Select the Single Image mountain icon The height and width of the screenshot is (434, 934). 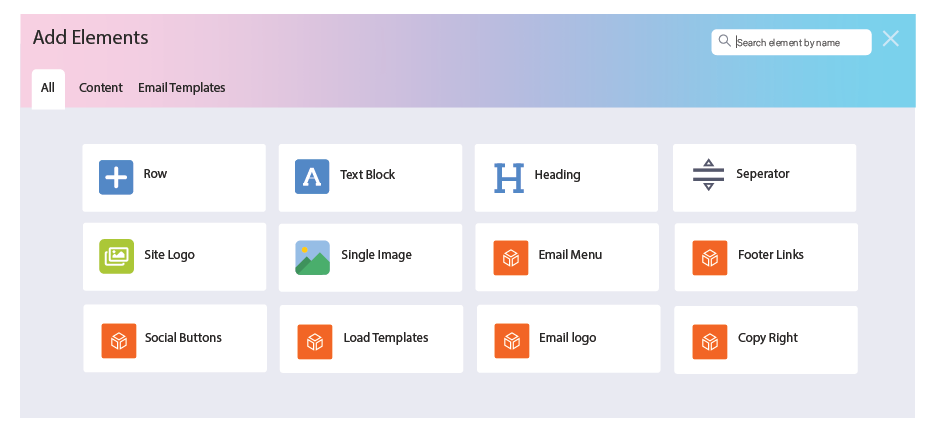pos(313,258)
